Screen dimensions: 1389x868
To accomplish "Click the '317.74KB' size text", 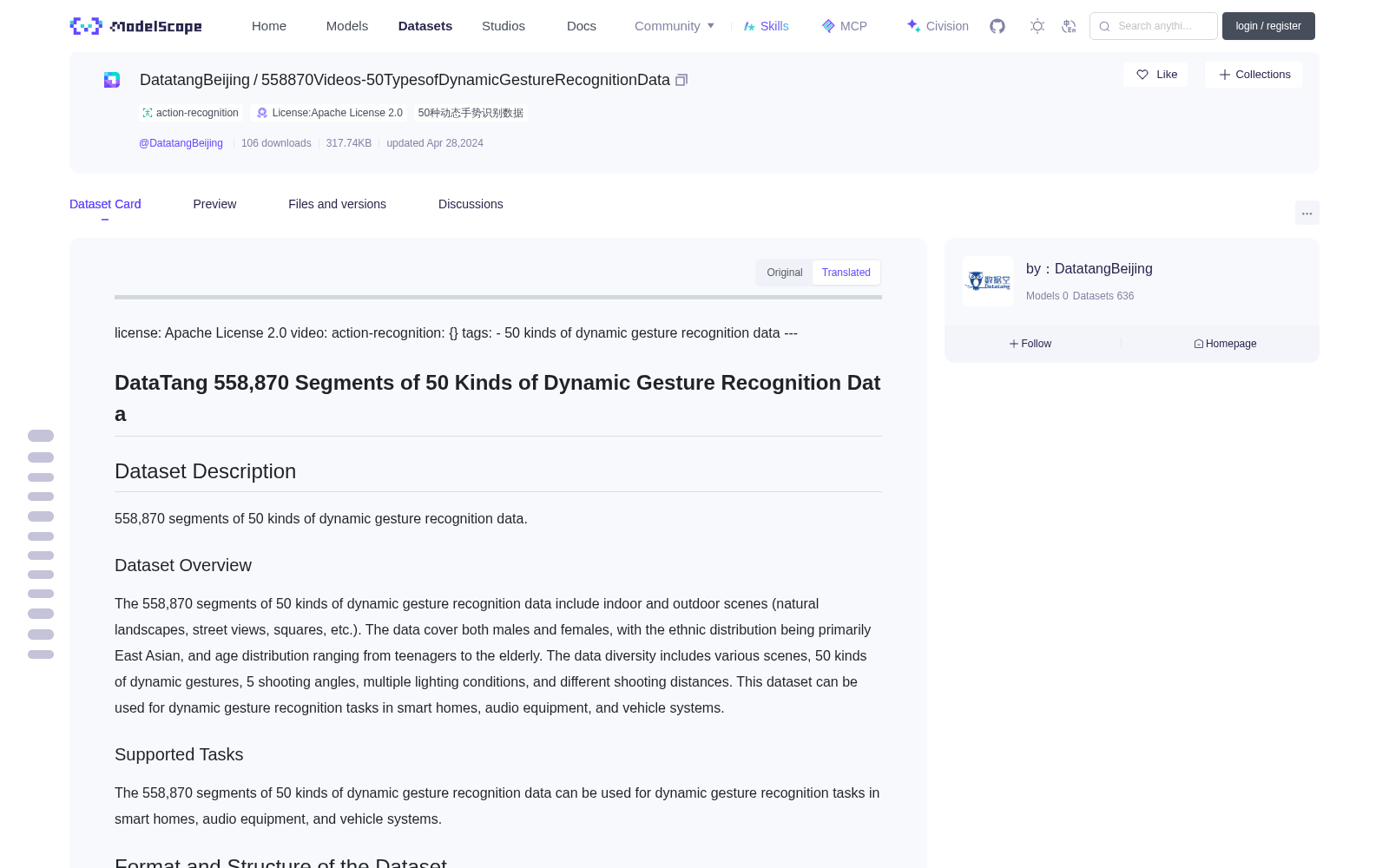I will pos(349,143).
